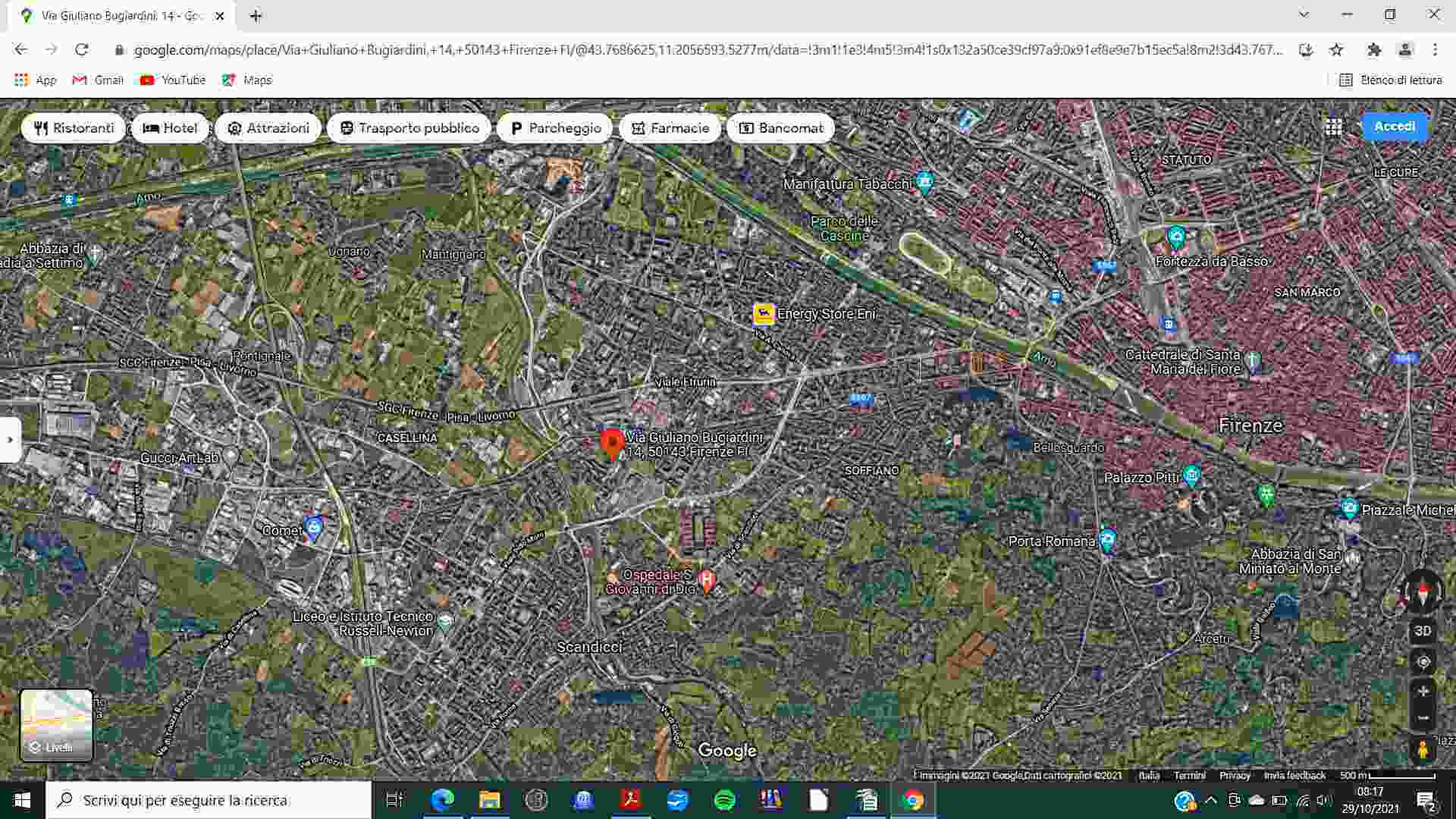Open the Privacy link in the footer
Screen dimensions: 1456x819
coord(1235,775)
